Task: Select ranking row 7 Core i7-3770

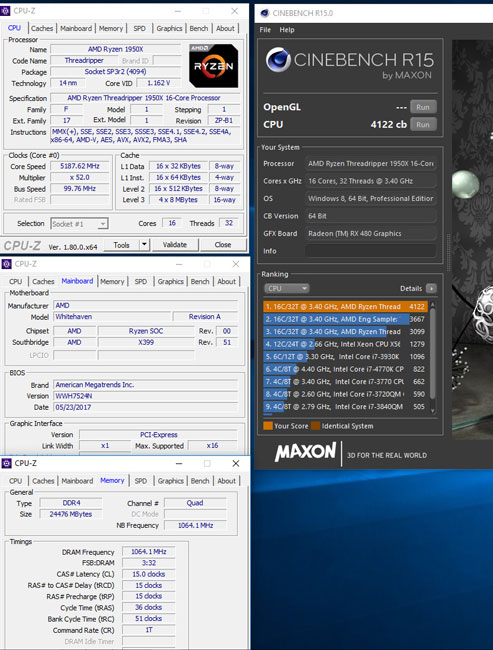Action: pos(345,381)
